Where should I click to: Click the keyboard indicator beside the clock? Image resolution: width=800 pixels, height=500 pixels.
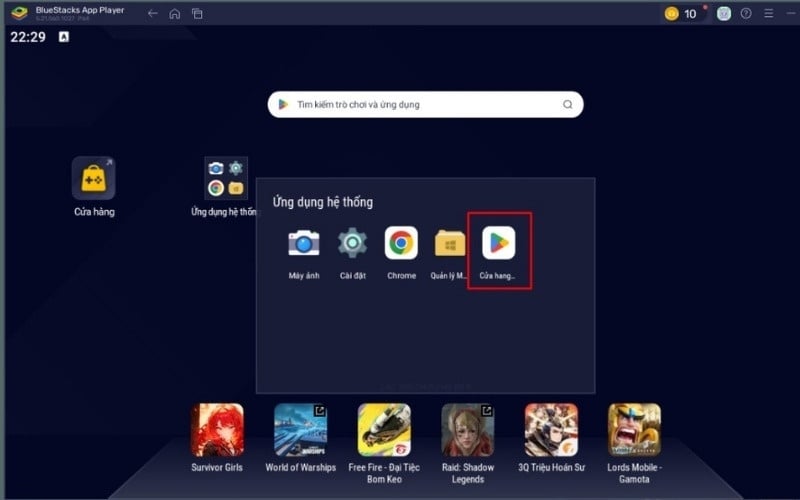pos(64,37)
